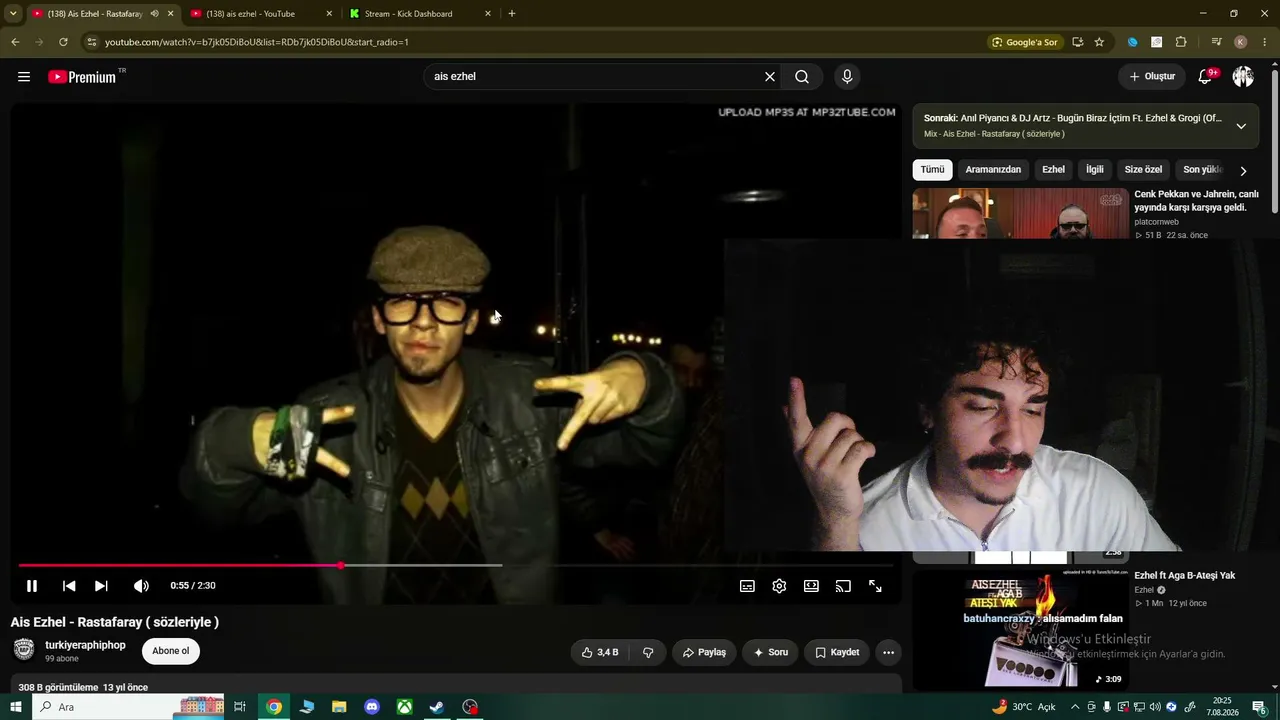The image size is (1280, 720).
Task: Pause the video
Action: [x=32, y=586]
